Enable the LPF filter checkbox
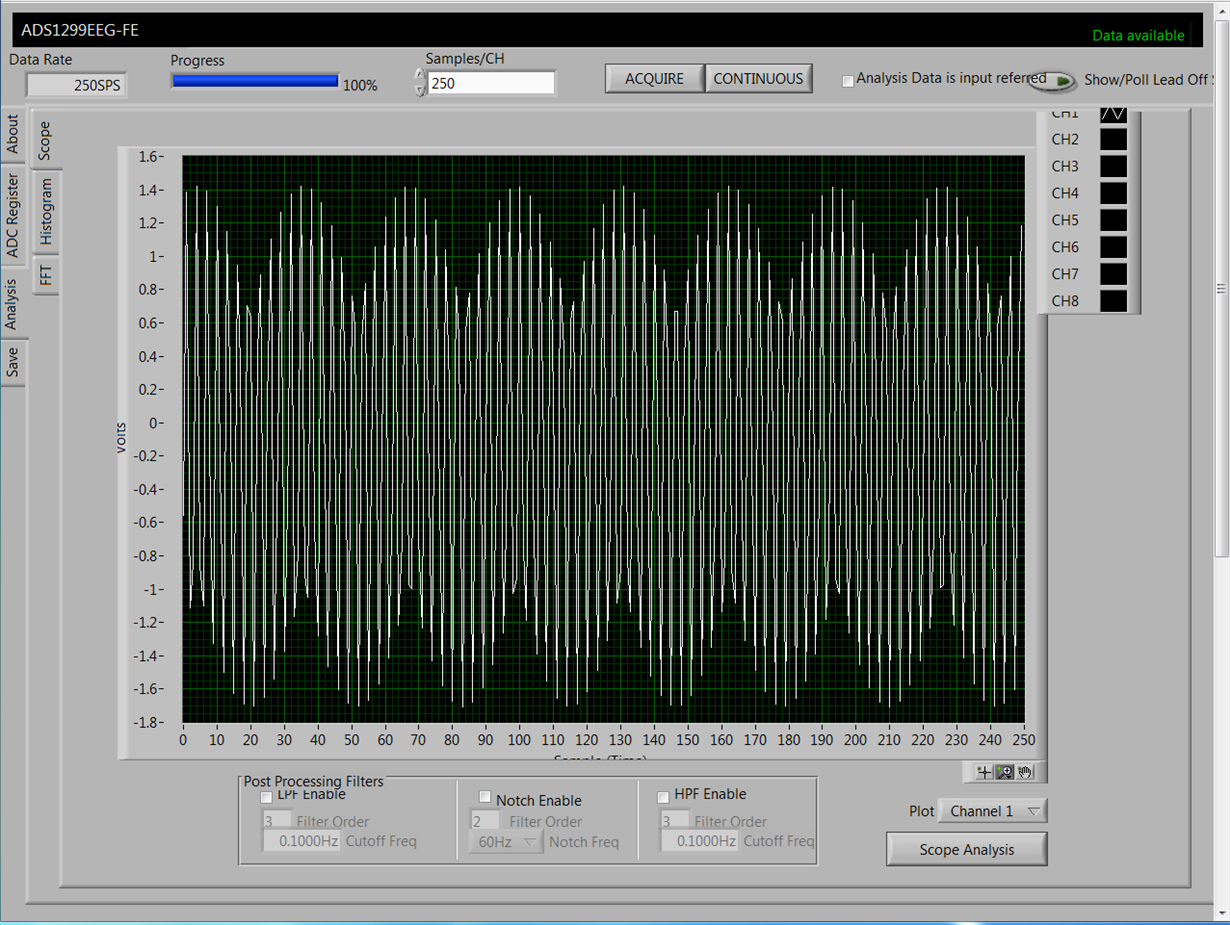Image resolution: width=1230 pixels, height=925 pixels. click(266, 797)
